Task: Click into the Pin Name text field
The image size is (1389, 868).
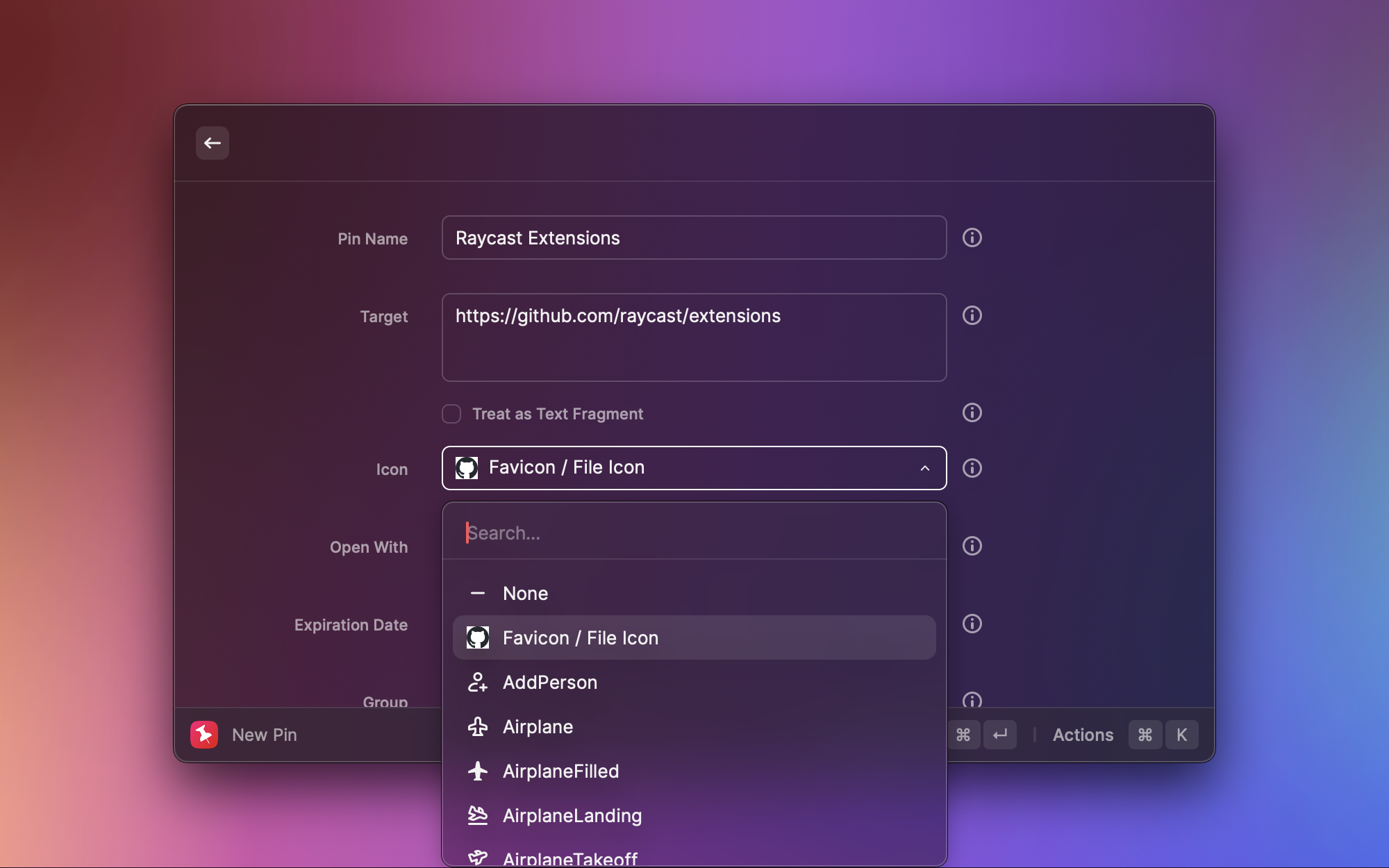Action: click(x=693, y=237)
